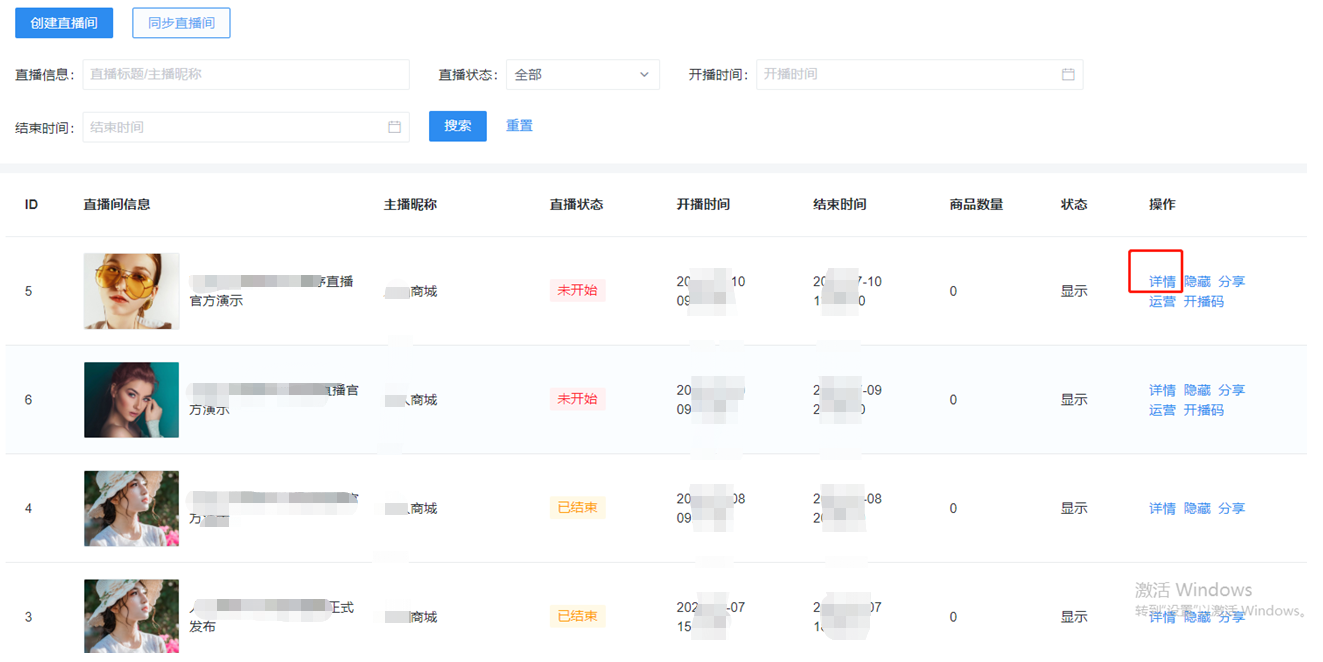The width and height of the screenshot is (1323, 662).
Task: Open 运营 for live room ID 5
Action: (1162, 301)
